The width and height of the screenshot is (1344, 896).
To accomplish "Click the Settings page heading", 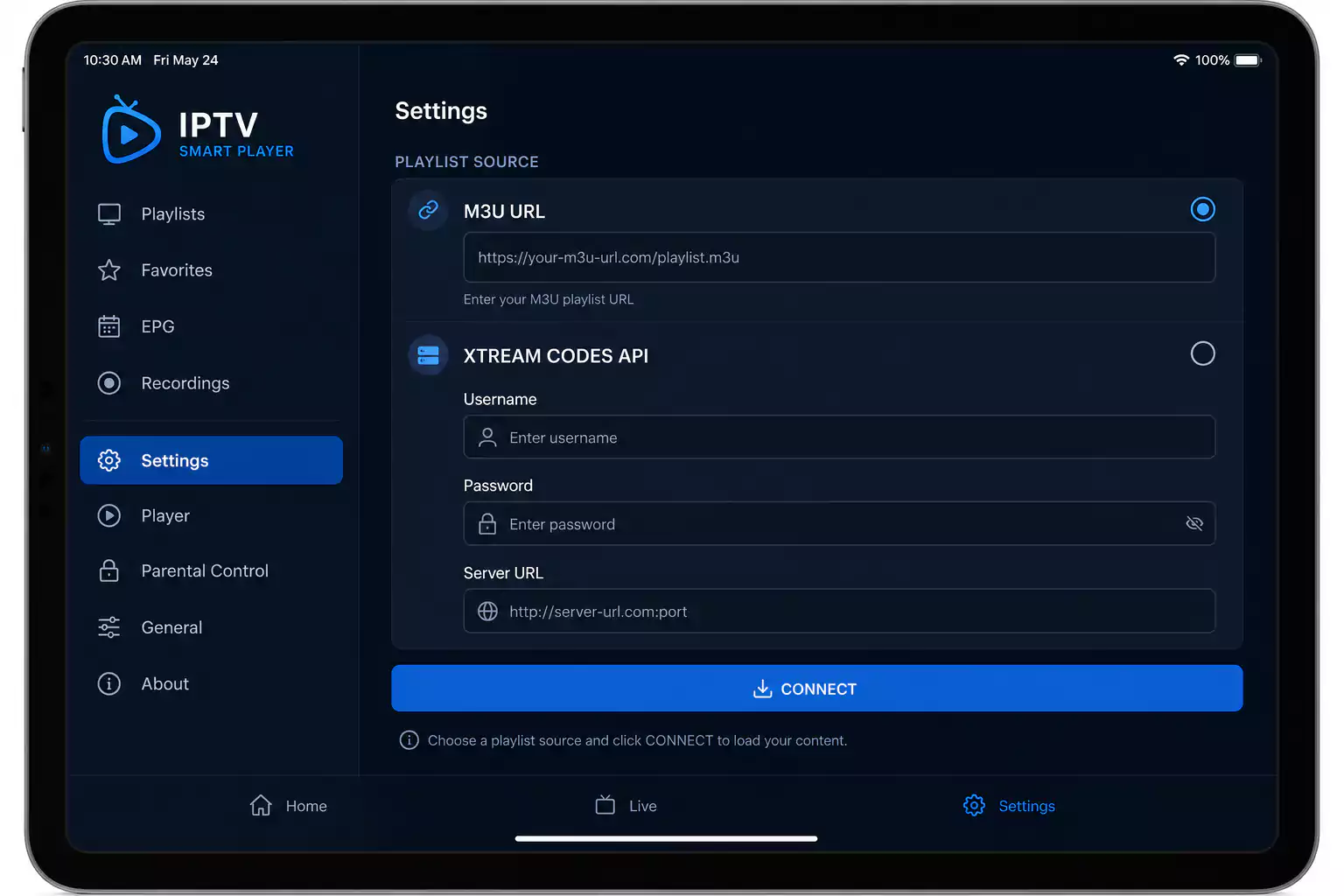I will pos(441,111).
